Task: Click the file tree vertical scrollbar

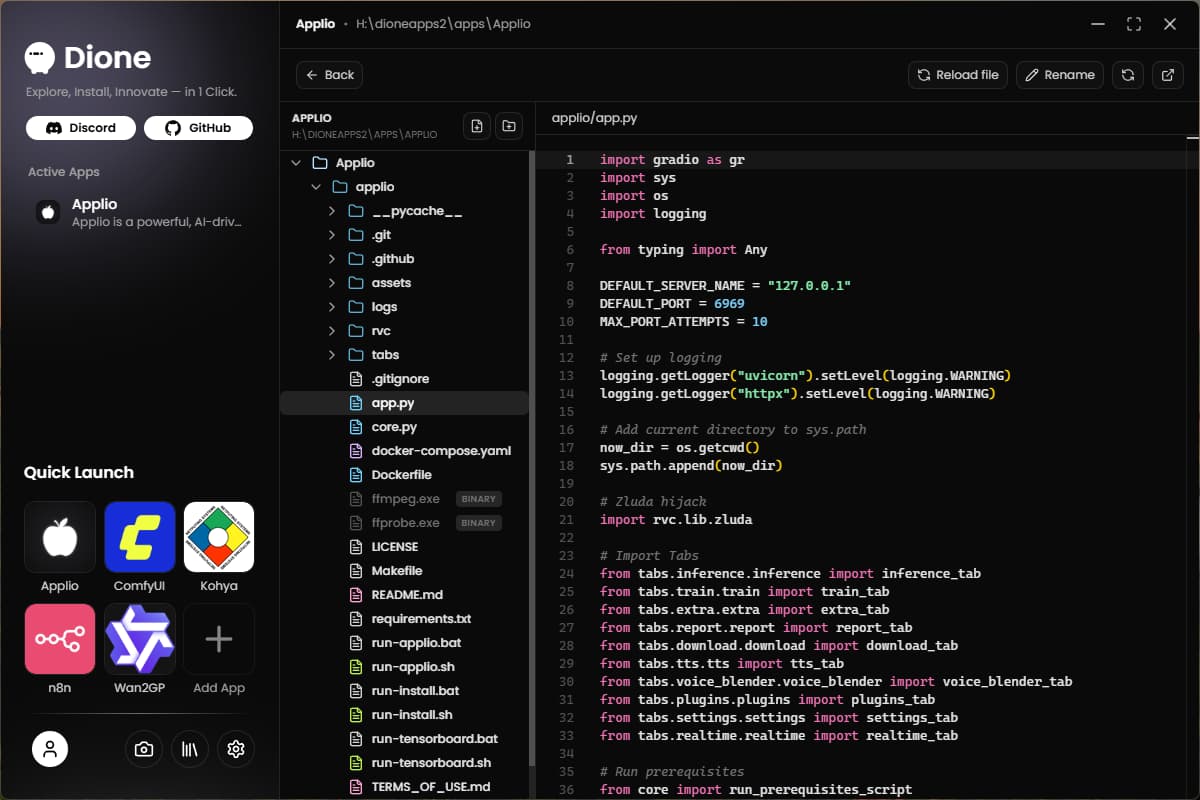Action: coord(531,460)
